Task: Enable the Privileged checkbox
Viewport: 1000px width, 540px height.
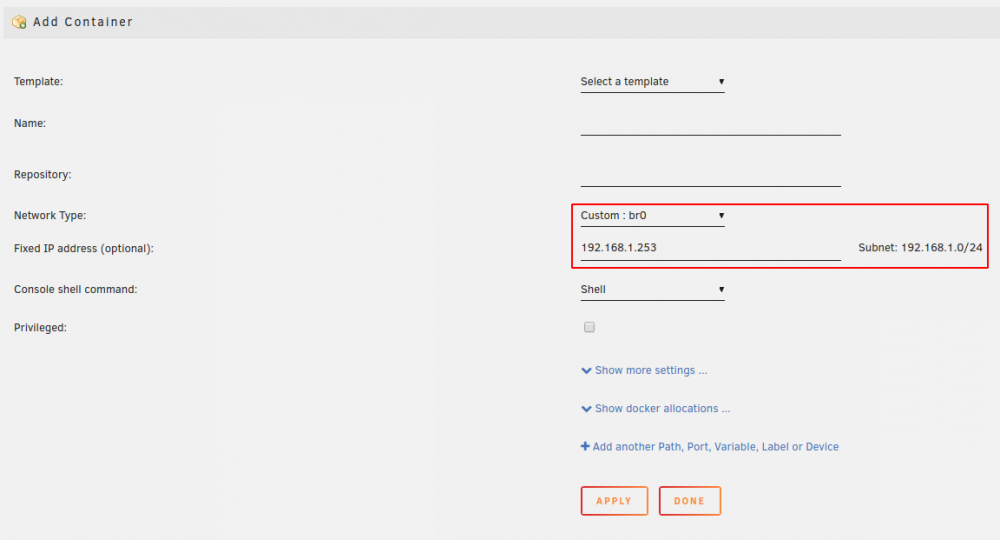Action: point(589,327)
